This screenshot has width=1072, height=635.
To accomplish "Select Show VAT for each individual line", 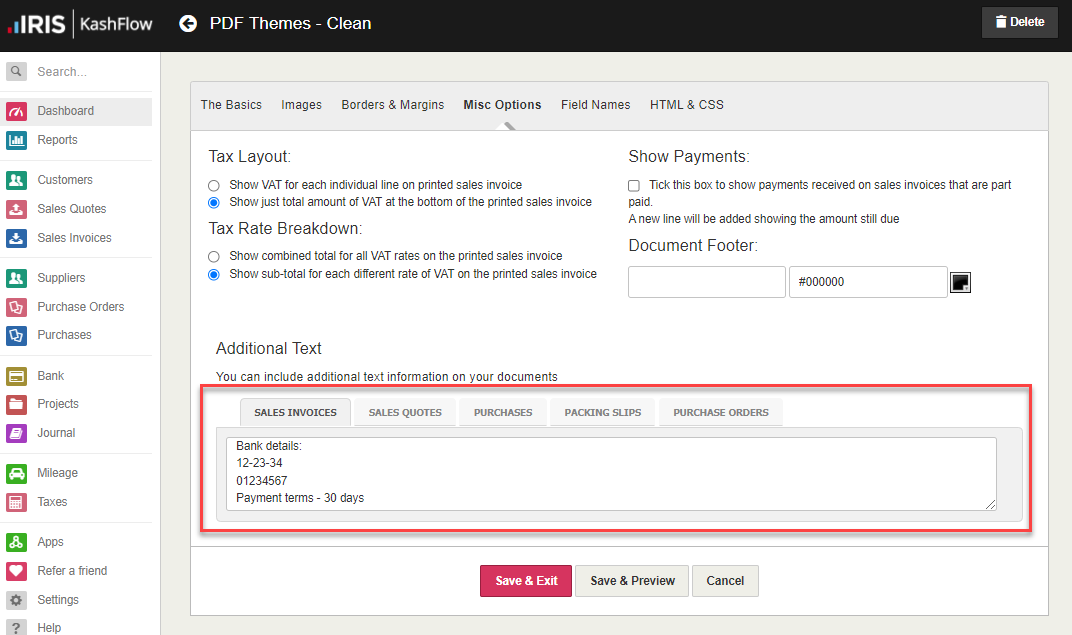I will 214,186.
